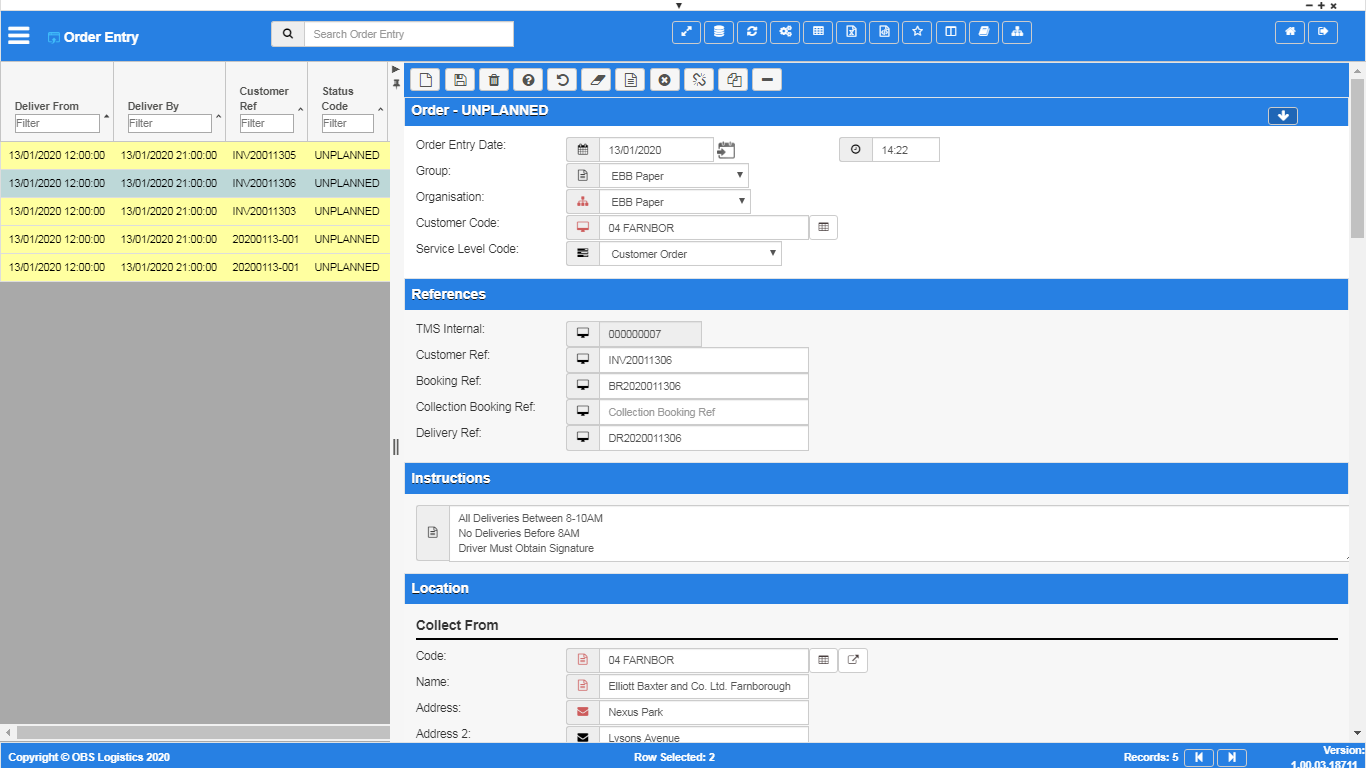Go to the last record button
The width and height of the screenshot is (1366, 769).
[1232, 757]
